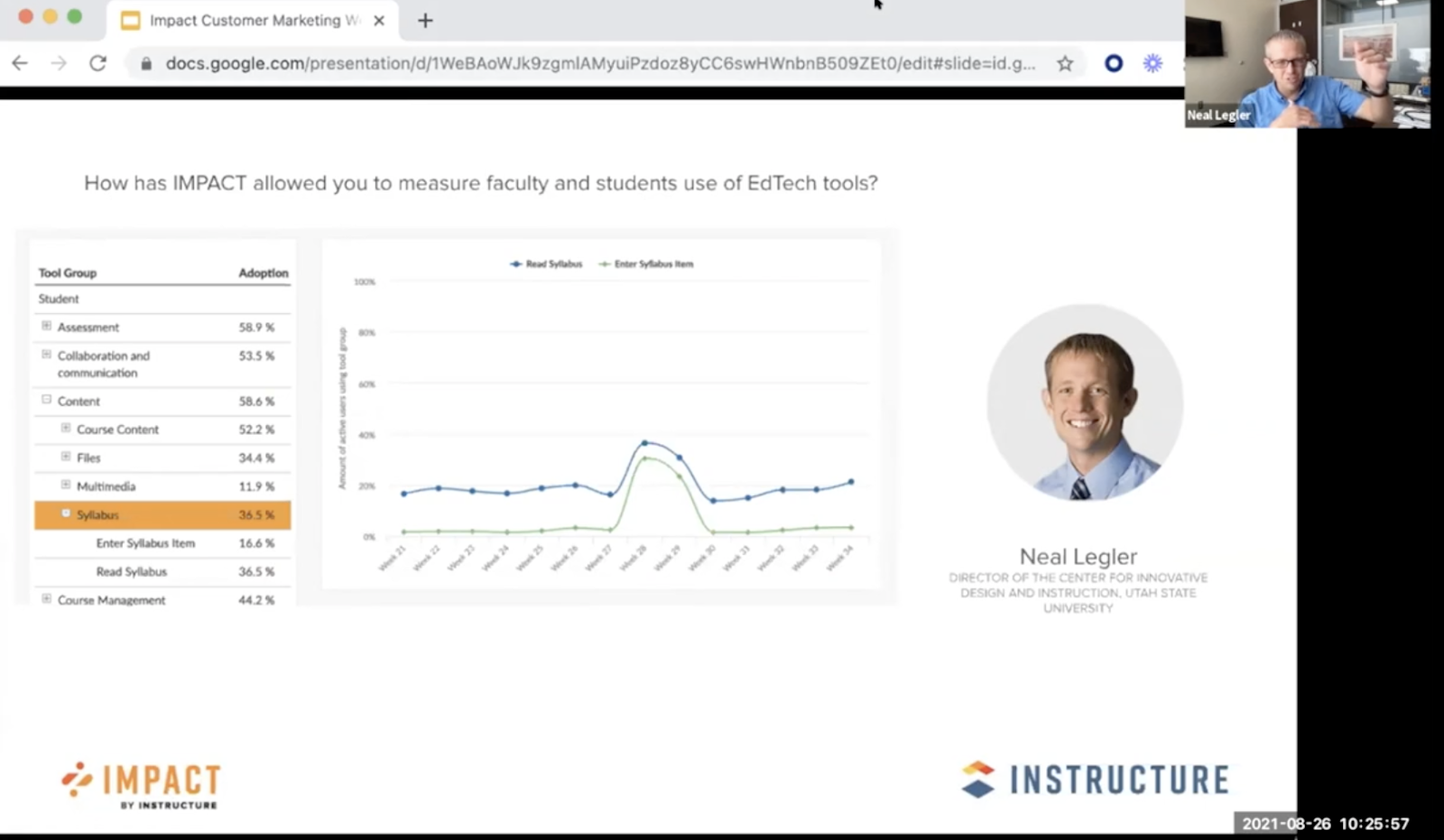Viewport: 1444px width, 840px height.
Task: Expand the Multimedia row
Action: click(x=66, y=485)
